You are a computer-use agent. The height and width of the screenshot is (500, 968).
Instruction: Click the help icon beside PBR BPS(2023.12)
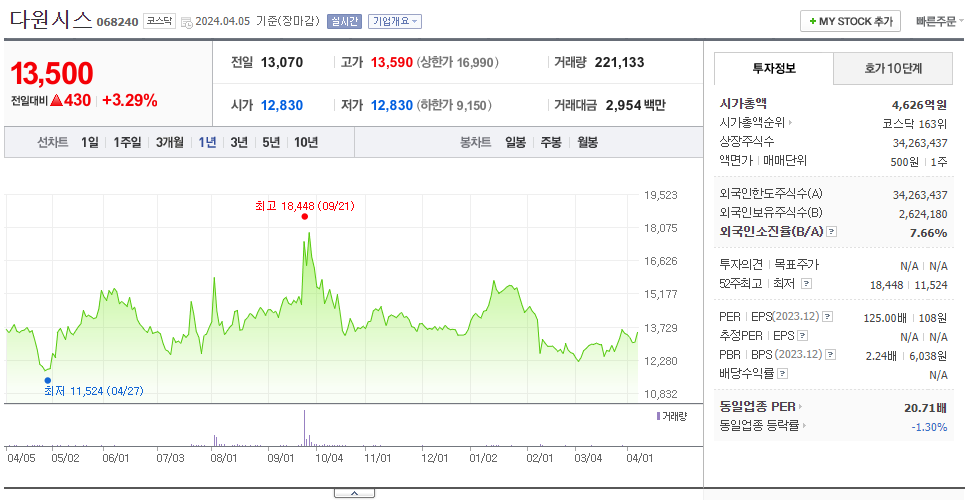[831, 354]
